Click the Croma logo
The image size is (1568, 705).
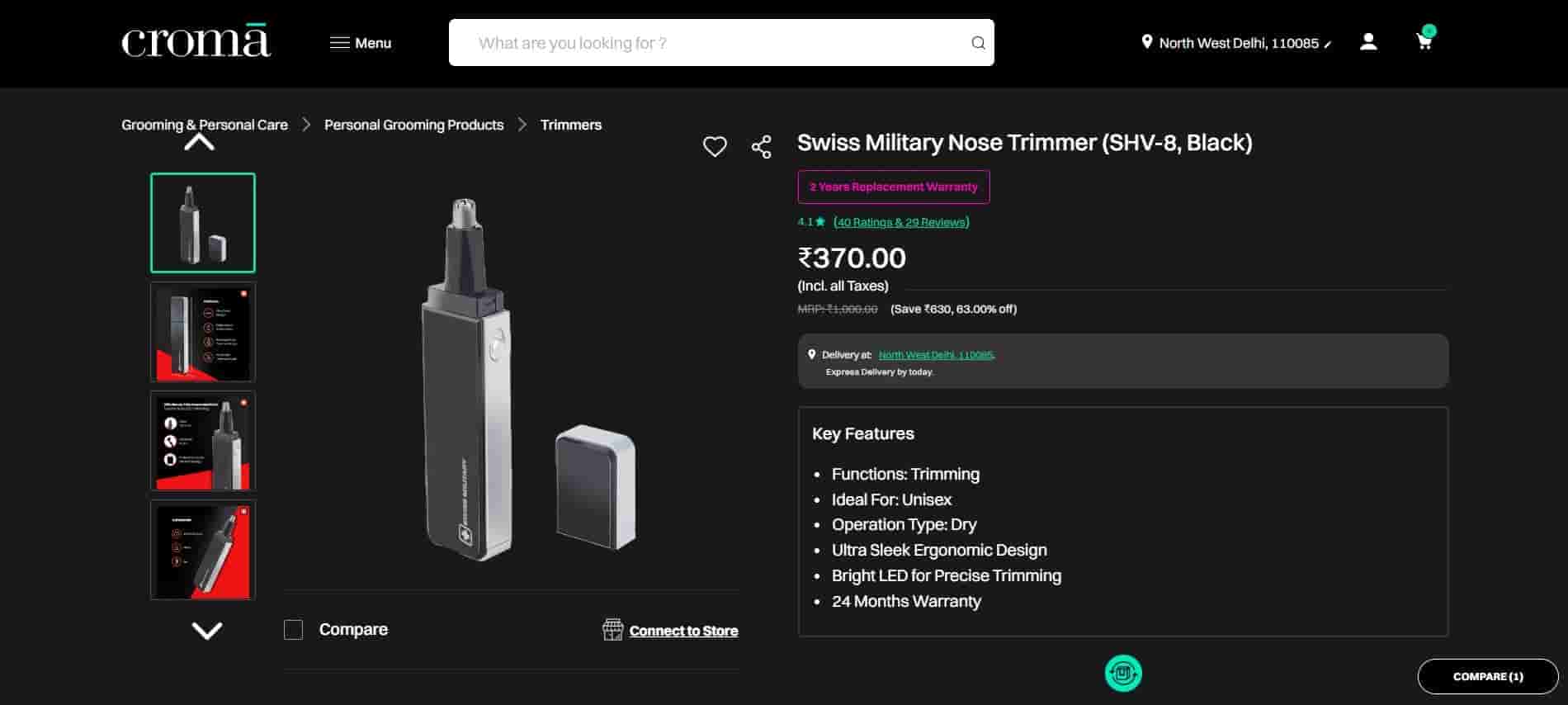pyautogui.click(x=196, y=42)
